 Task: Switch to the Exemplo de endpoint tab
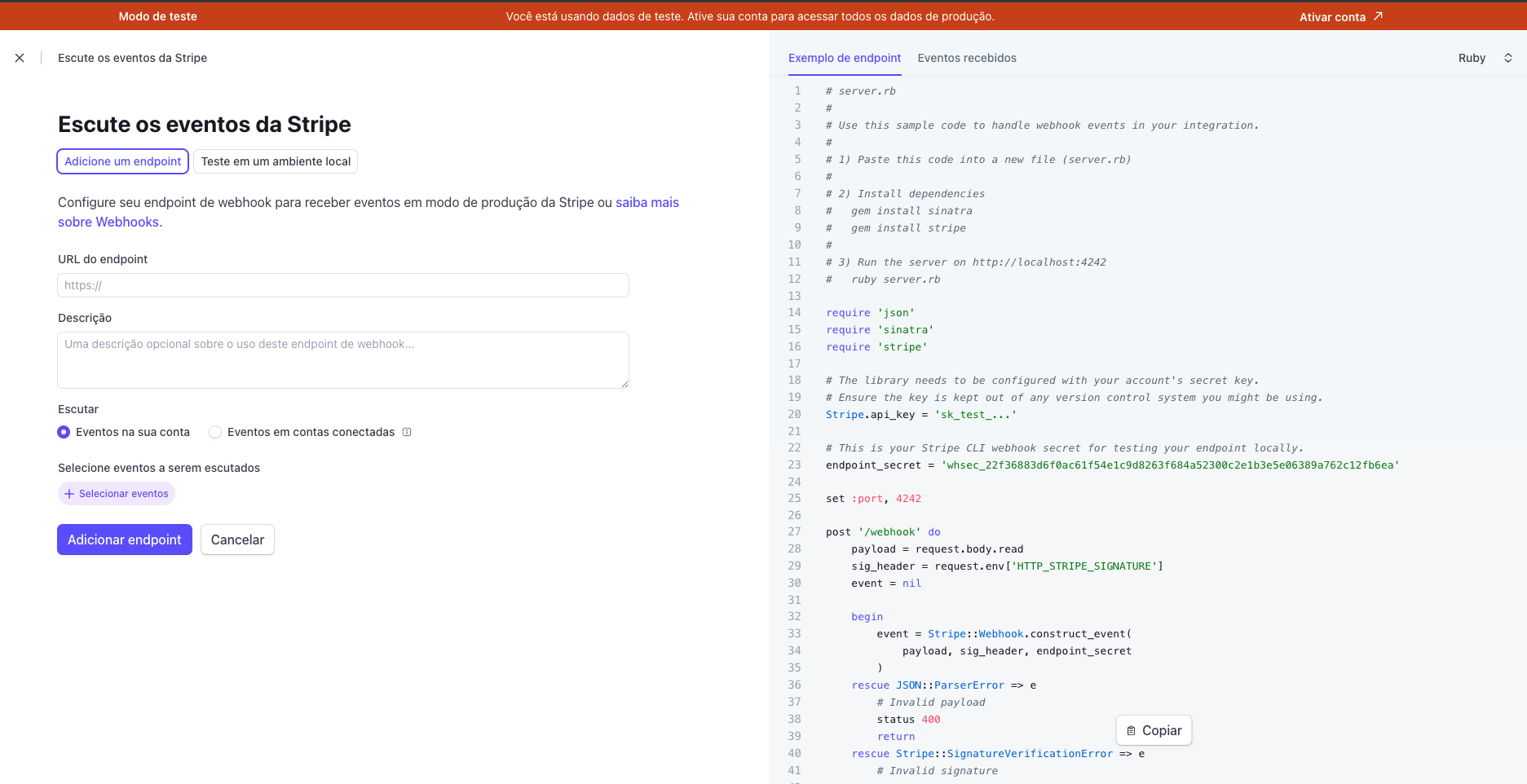845,58
